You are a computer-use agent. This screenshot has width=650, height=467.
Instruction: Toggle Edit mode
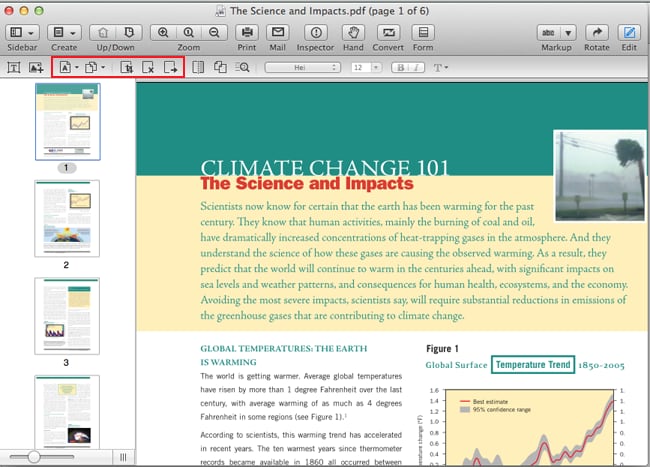(x=629, y=32)
